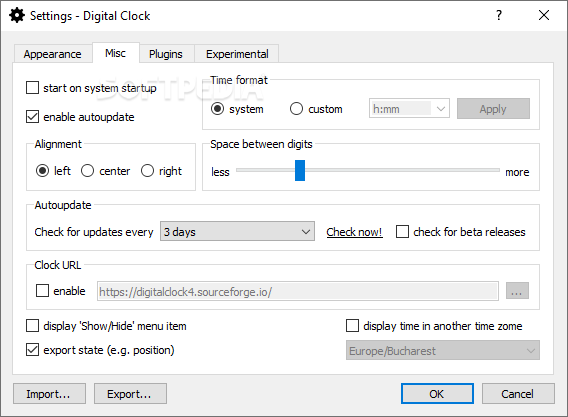Click the Clock URL text field
This screenshot has height=417, width=568.
pyautogui.click(x=298, y=291)
